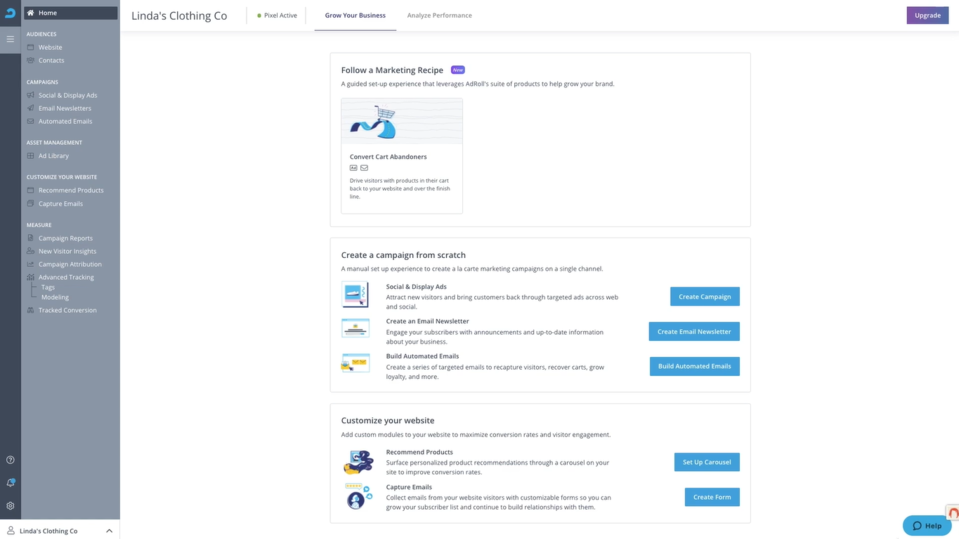This screenshot has height=539, width=959.
Task: Click the user profile icon at bottom
Action: (11, 530)
